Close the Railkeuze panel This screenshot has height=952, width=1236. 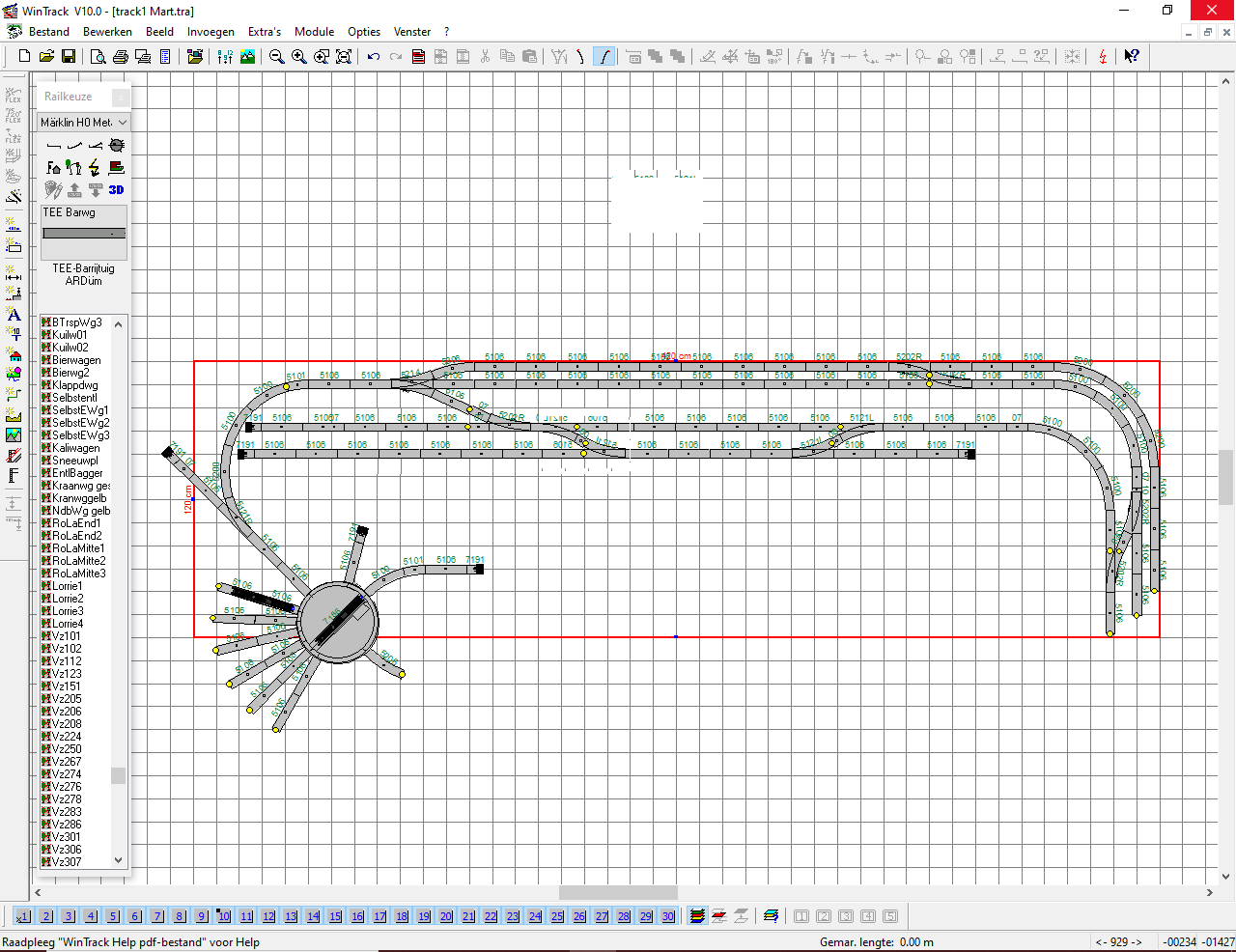pos(121,97)
